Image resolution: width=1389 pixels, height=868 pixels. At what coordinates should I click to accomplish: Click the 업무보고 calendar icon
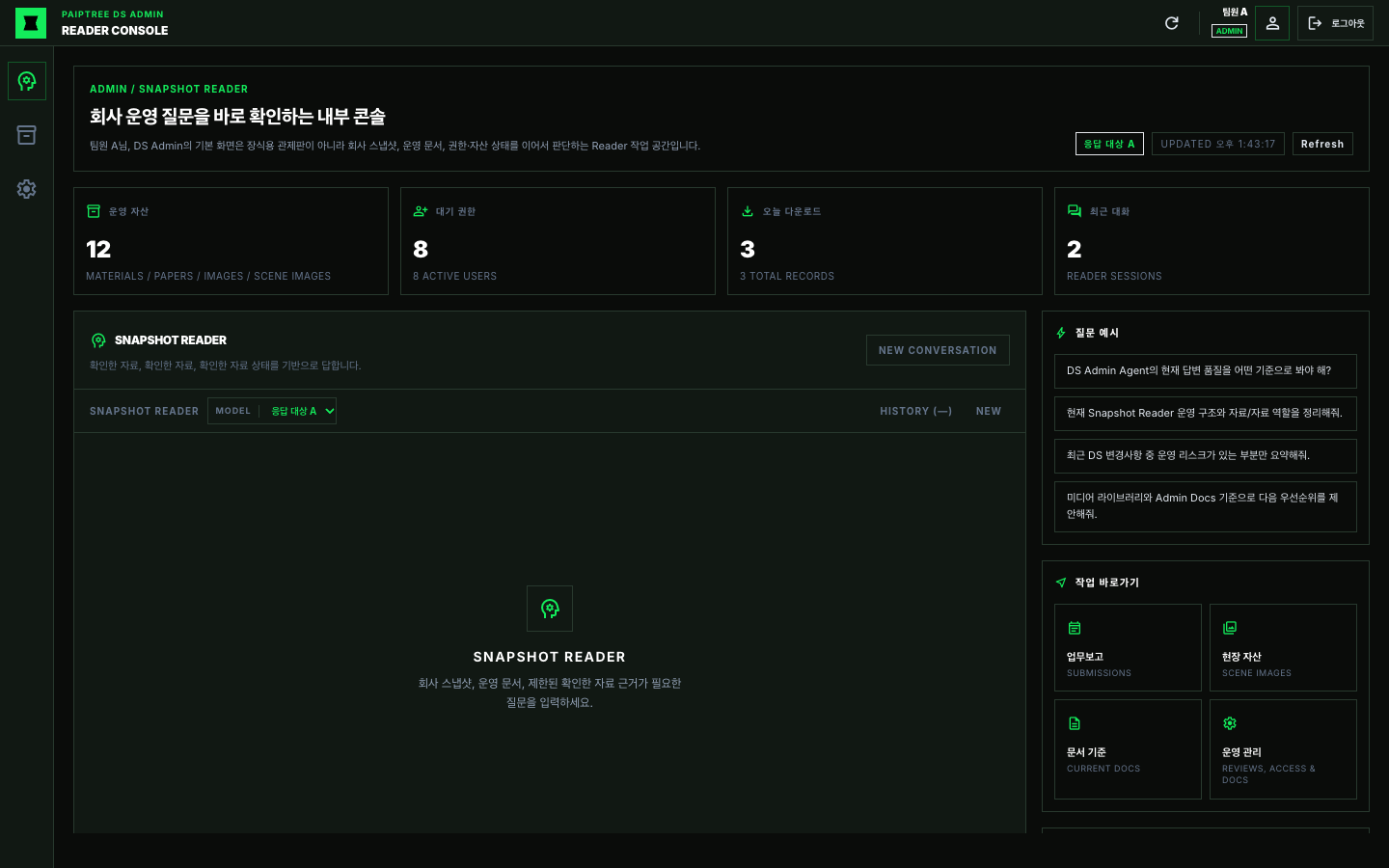[x=1075, y=628]
